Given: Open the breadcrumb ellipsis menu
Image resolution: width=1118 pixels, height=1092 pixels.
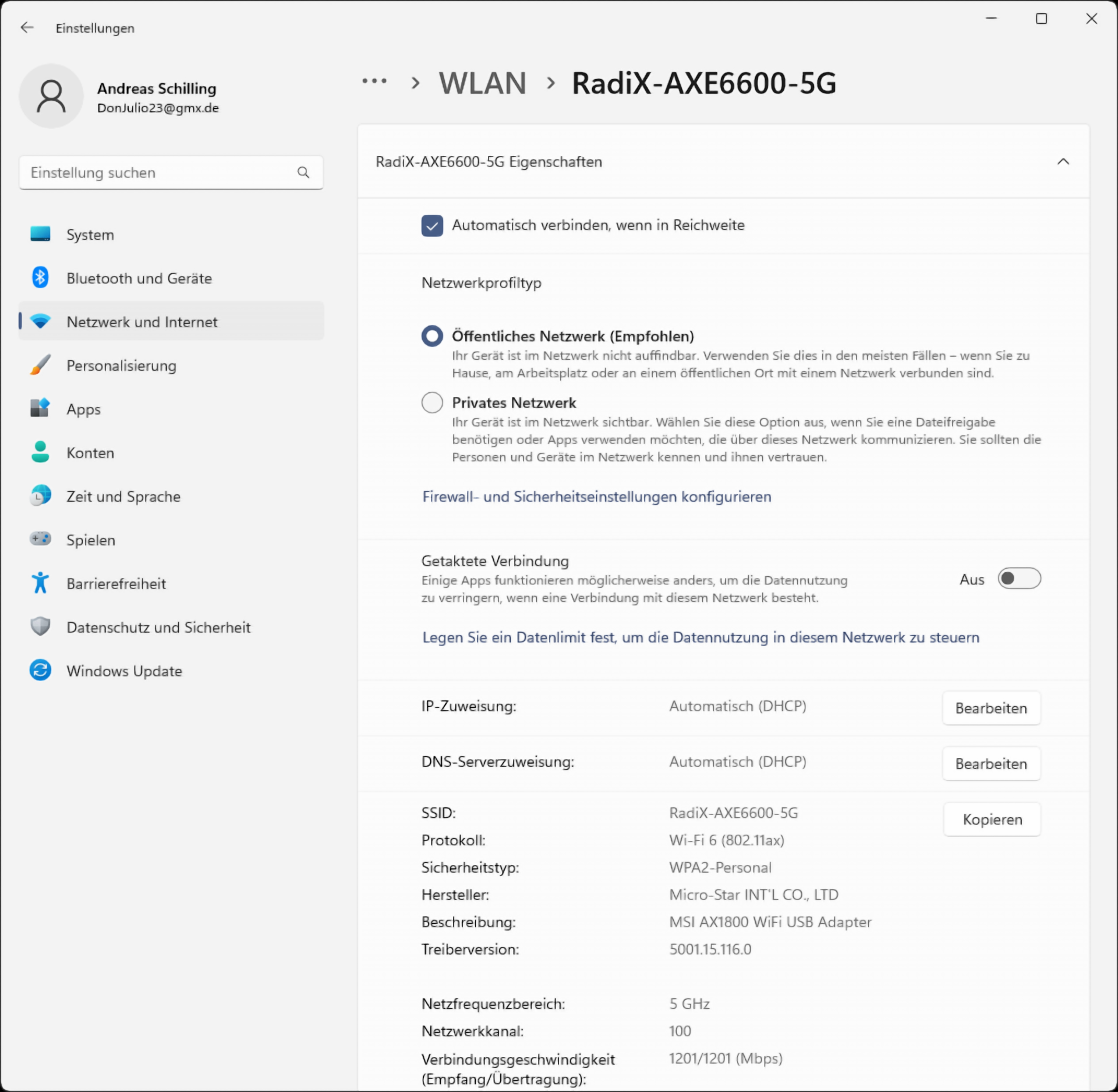Looking at the screenshot, I should pyautogui.click(x=374, y=81).
